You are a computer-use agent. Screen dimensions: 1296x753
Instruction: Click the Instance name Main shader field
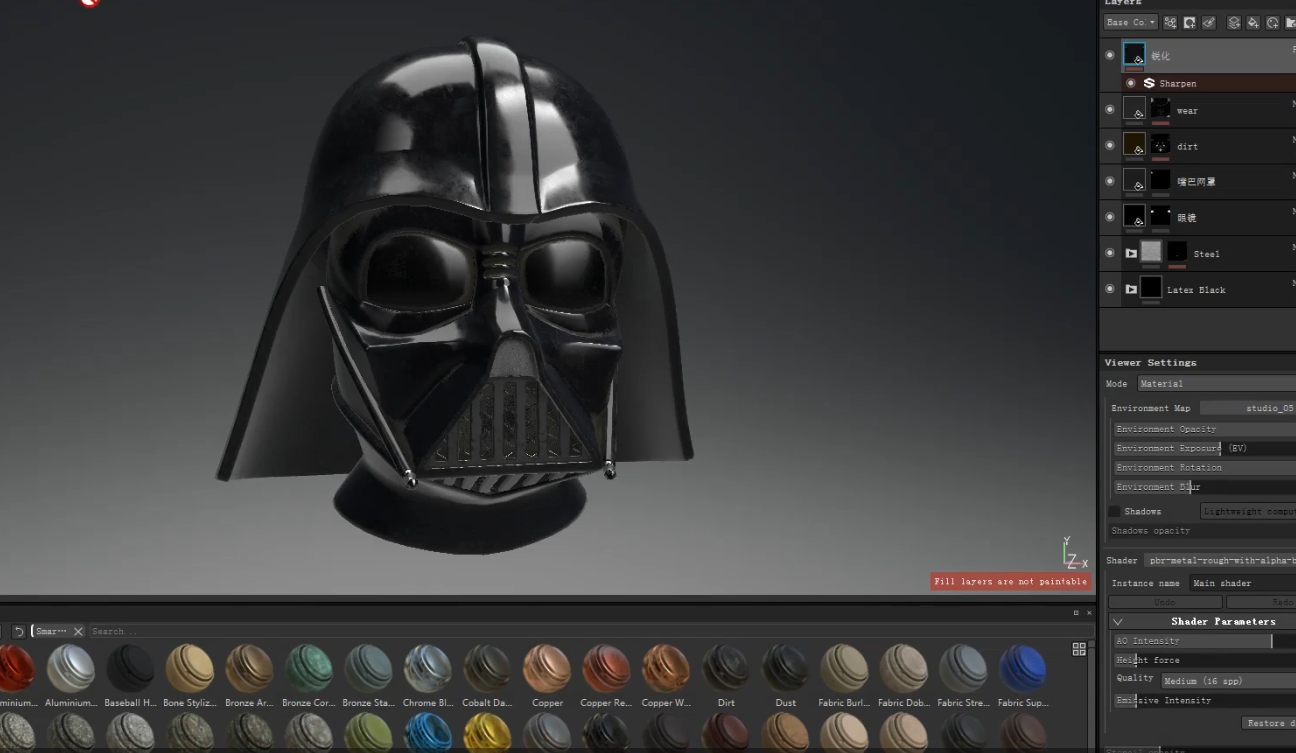[1242, 583]
